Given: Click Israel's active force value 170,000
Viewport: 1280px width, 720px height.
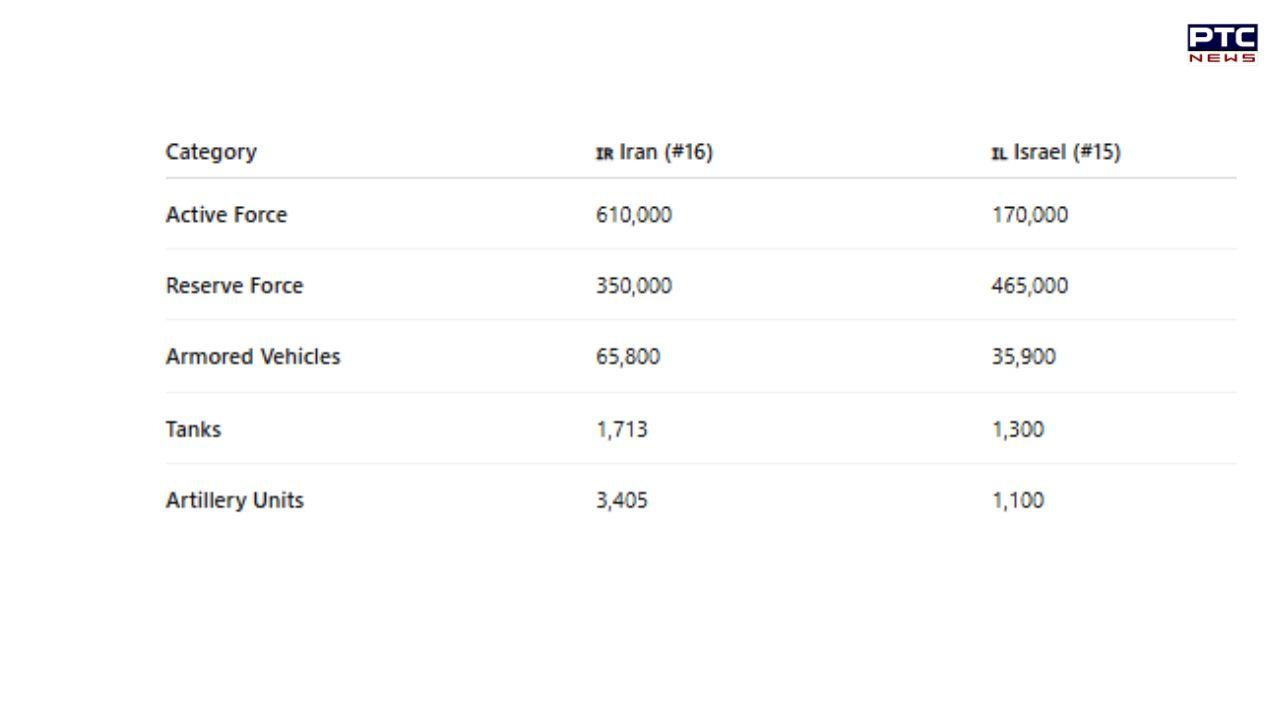Looking at the screenshot, I should click(x=1030, y=215).
